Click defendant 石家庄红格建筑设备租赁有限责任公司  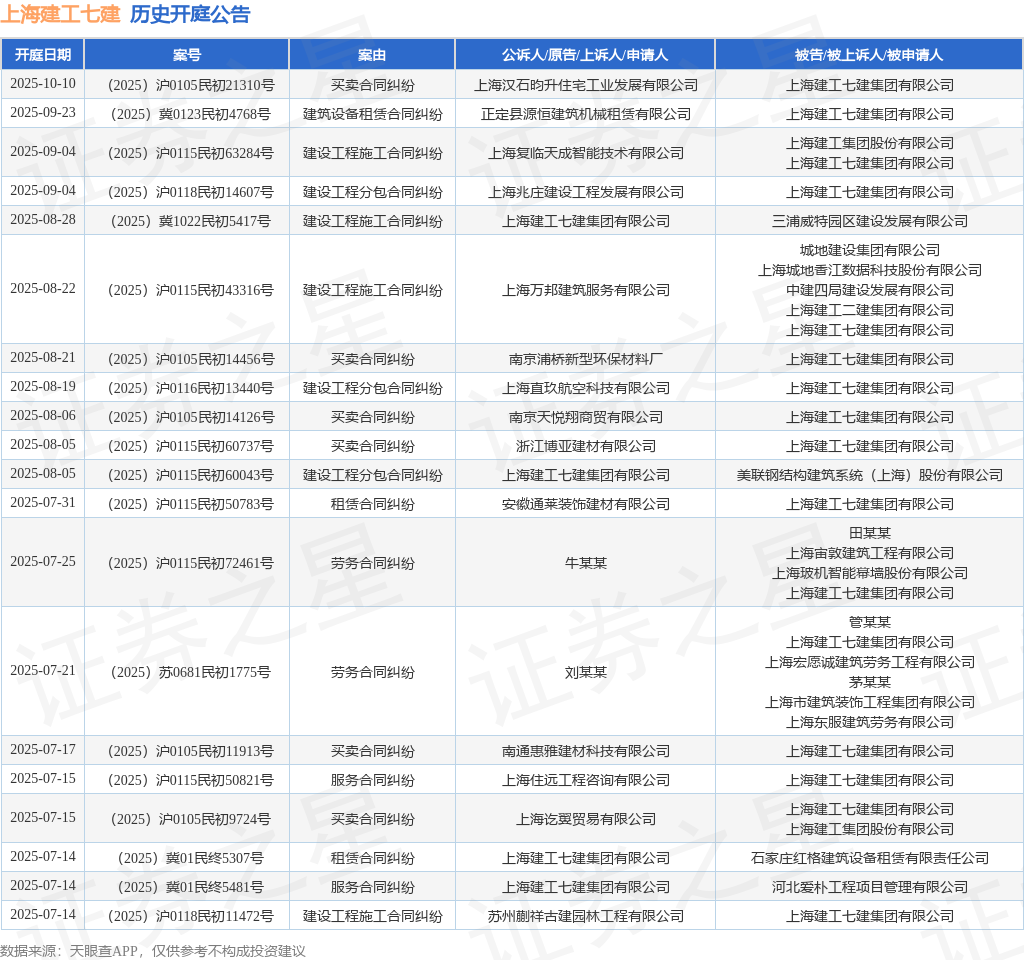869,858
